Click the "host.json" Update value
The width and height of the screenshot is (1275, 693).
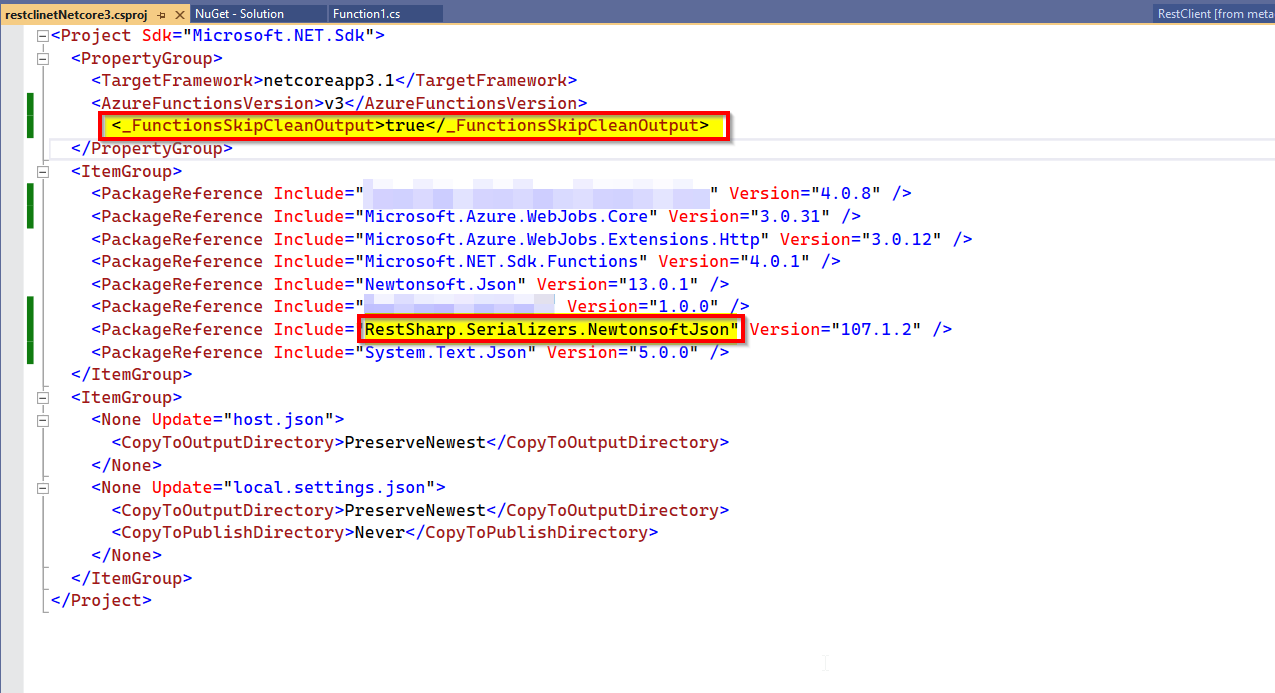tap(279, 420)
